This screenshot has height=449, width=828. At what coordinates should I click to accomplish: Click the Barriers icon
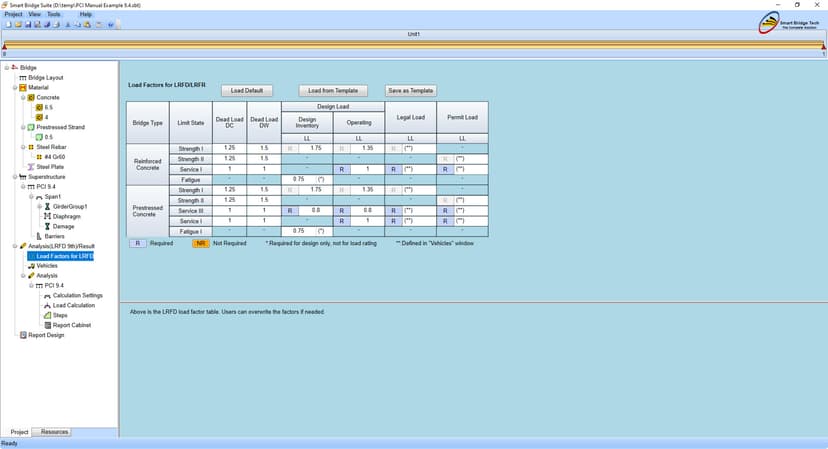point(39,236)
